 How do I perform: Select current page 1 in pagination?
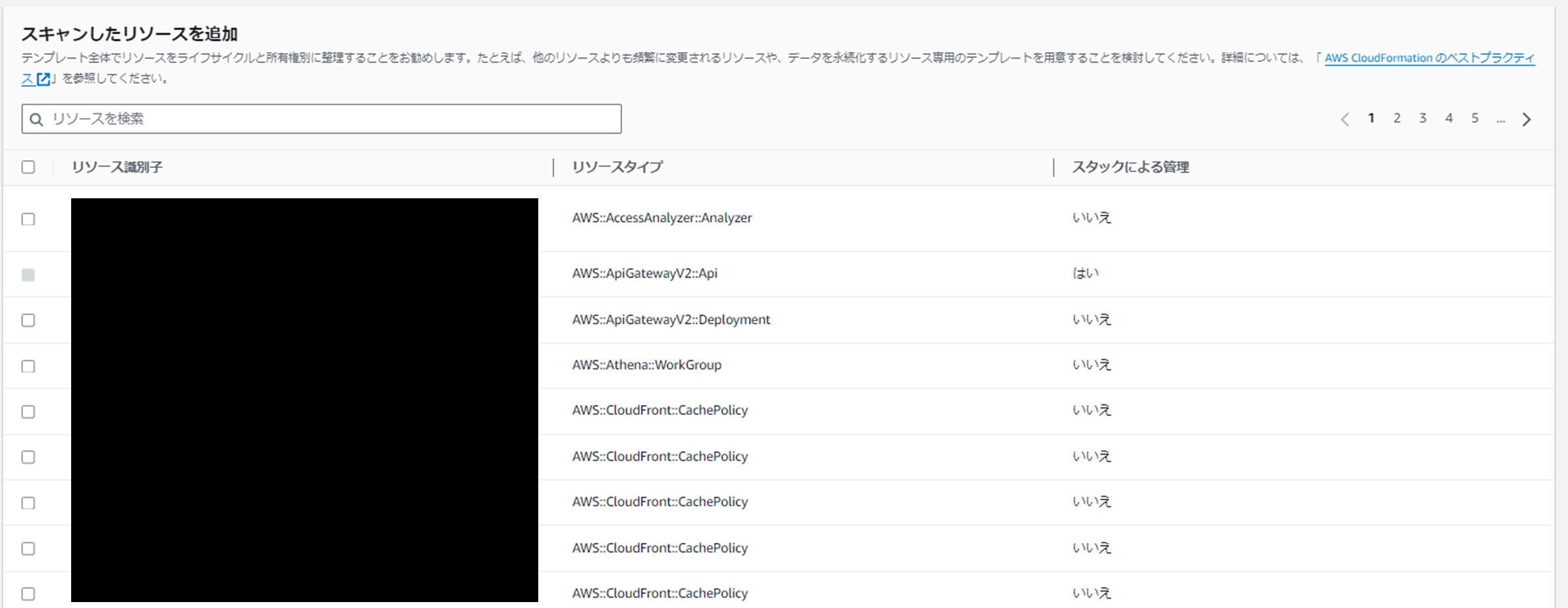pyautogui.click(x=1371, y=118)
